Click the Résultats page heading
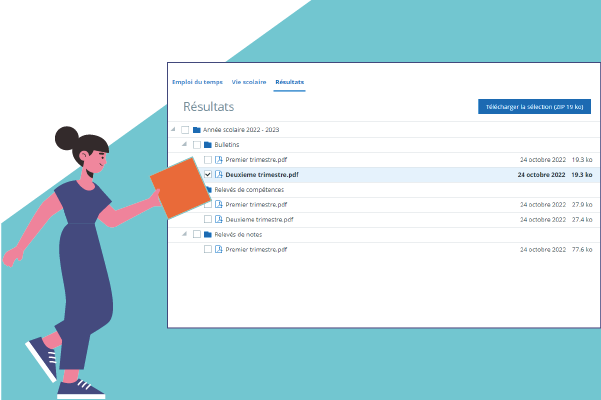The image size is (601, 400). [x=209, y=107]
